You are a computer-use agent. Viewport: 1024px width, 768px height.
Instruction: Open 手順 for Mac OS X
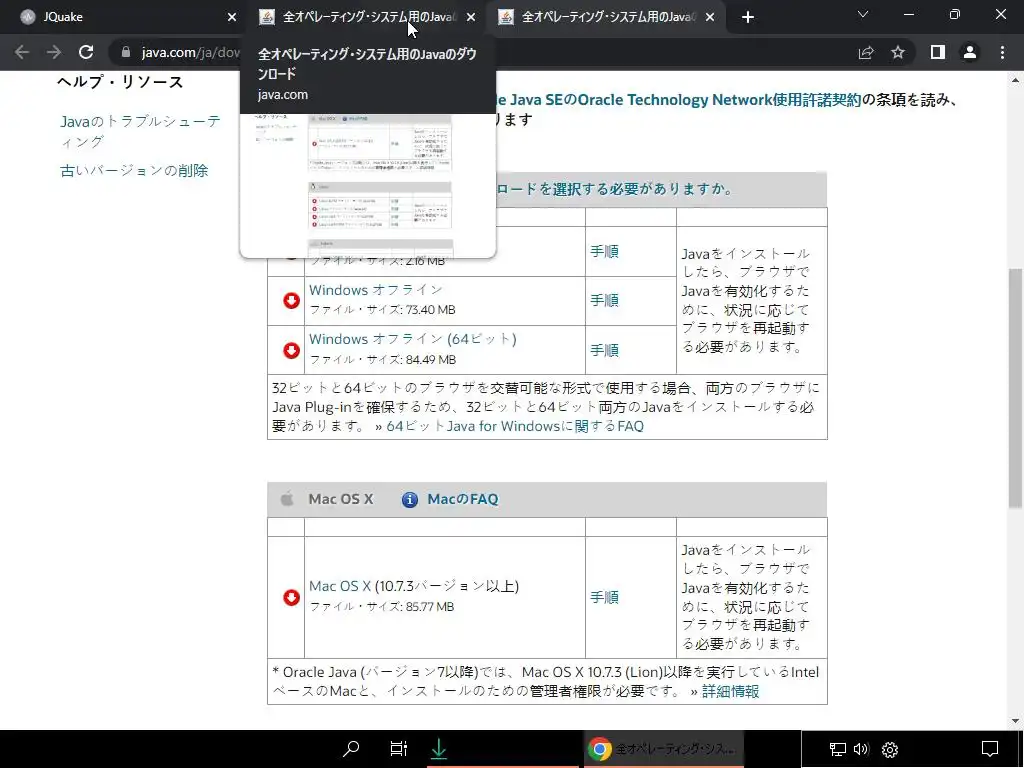[x=604, y=597]
